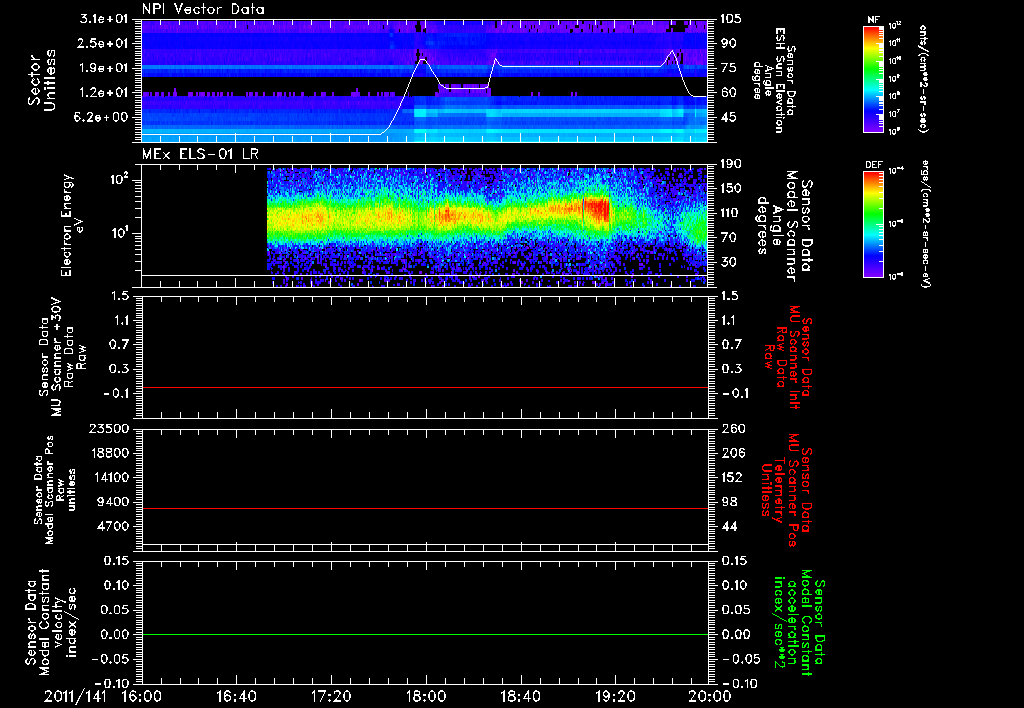Click the green 'Model Constant acceleration' label
1024x708 pixels.
pyautogui.click(x=799, y=622)
